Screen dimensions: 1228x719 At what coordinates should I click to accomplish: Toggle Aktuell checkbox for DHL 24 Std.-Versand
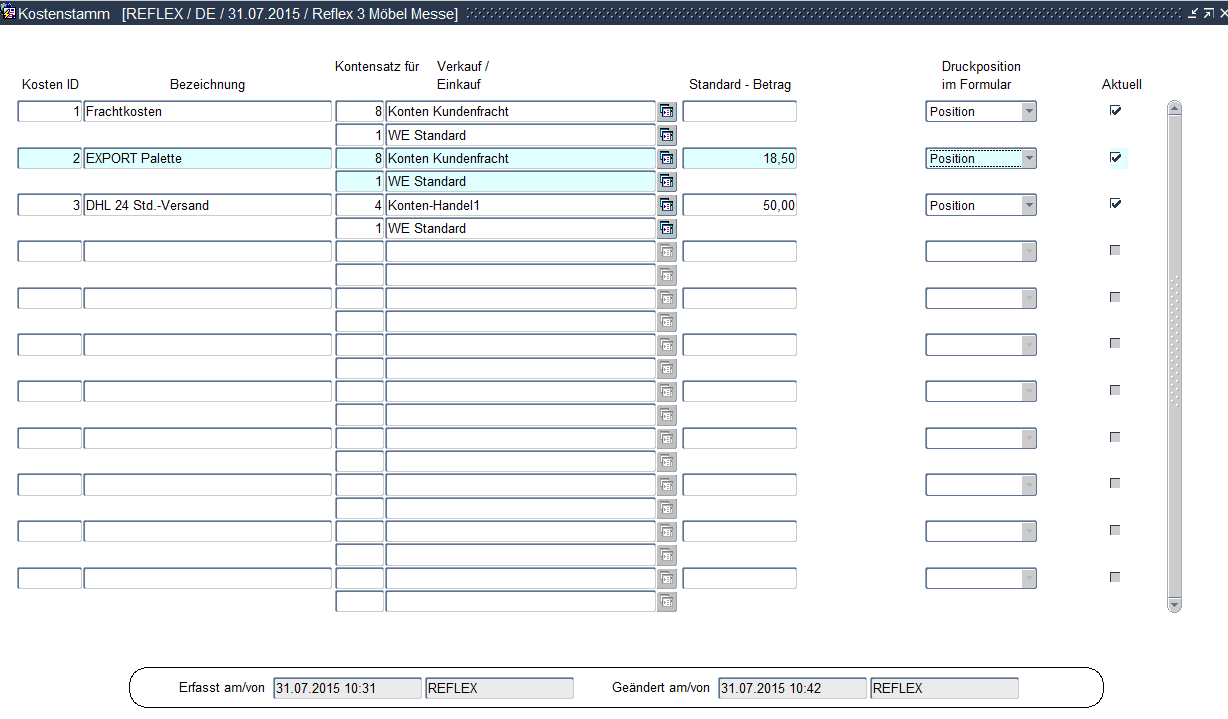pos(1115,204)
